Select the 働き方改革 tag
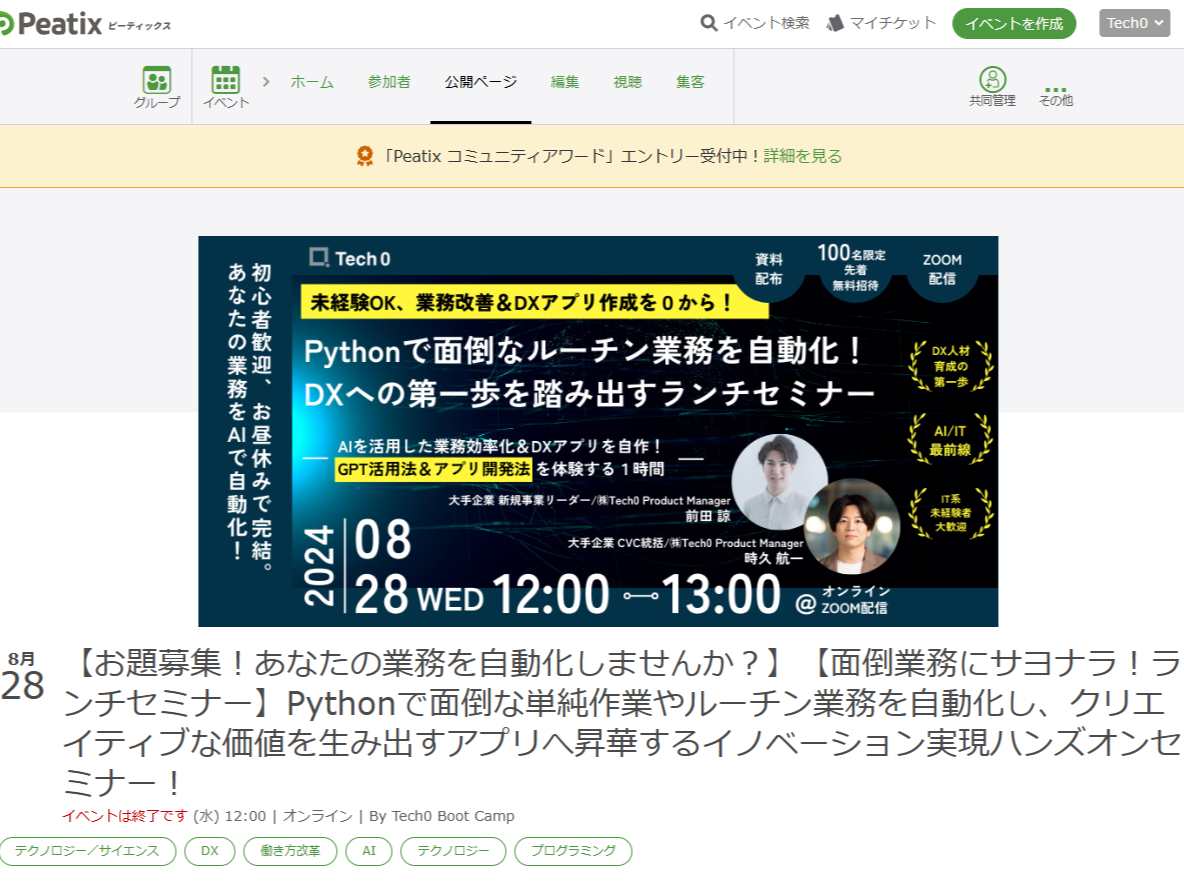This screenshot has width=1184, height=888. (291, 851)
